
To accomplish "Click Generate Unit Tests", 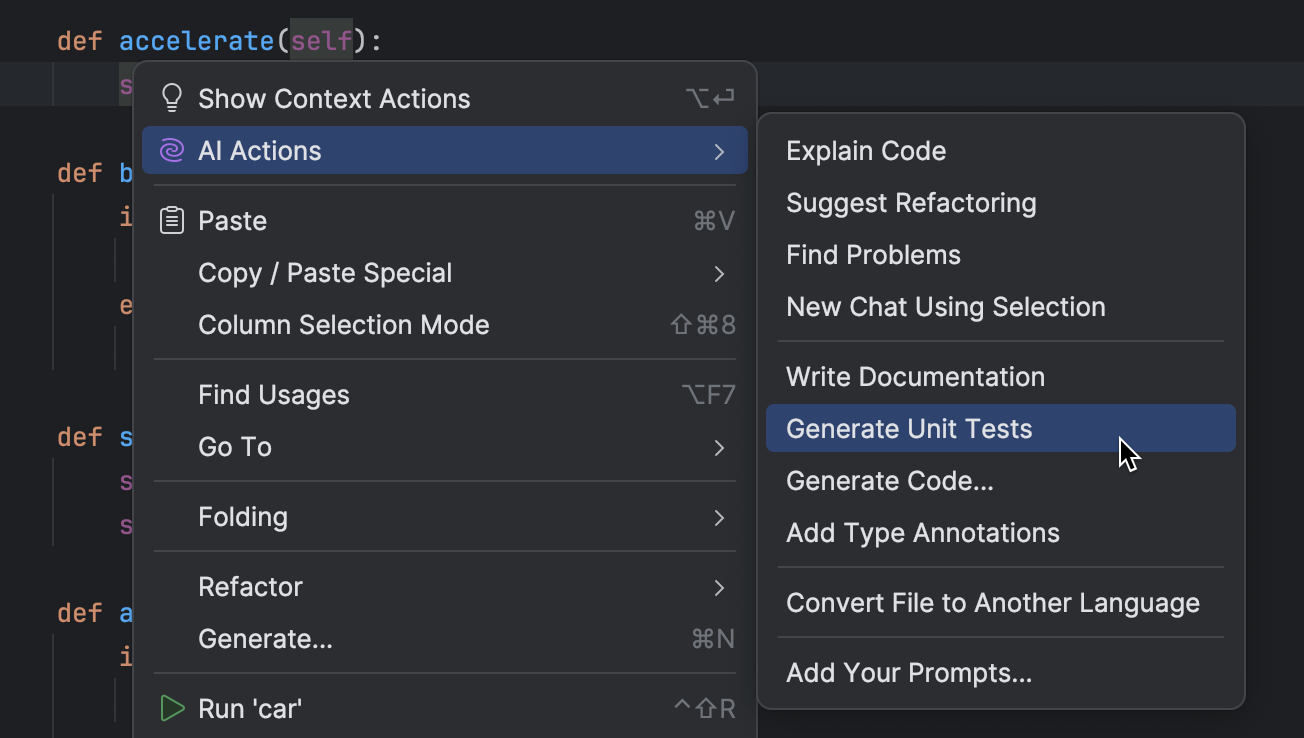I will tap(909, 429).
